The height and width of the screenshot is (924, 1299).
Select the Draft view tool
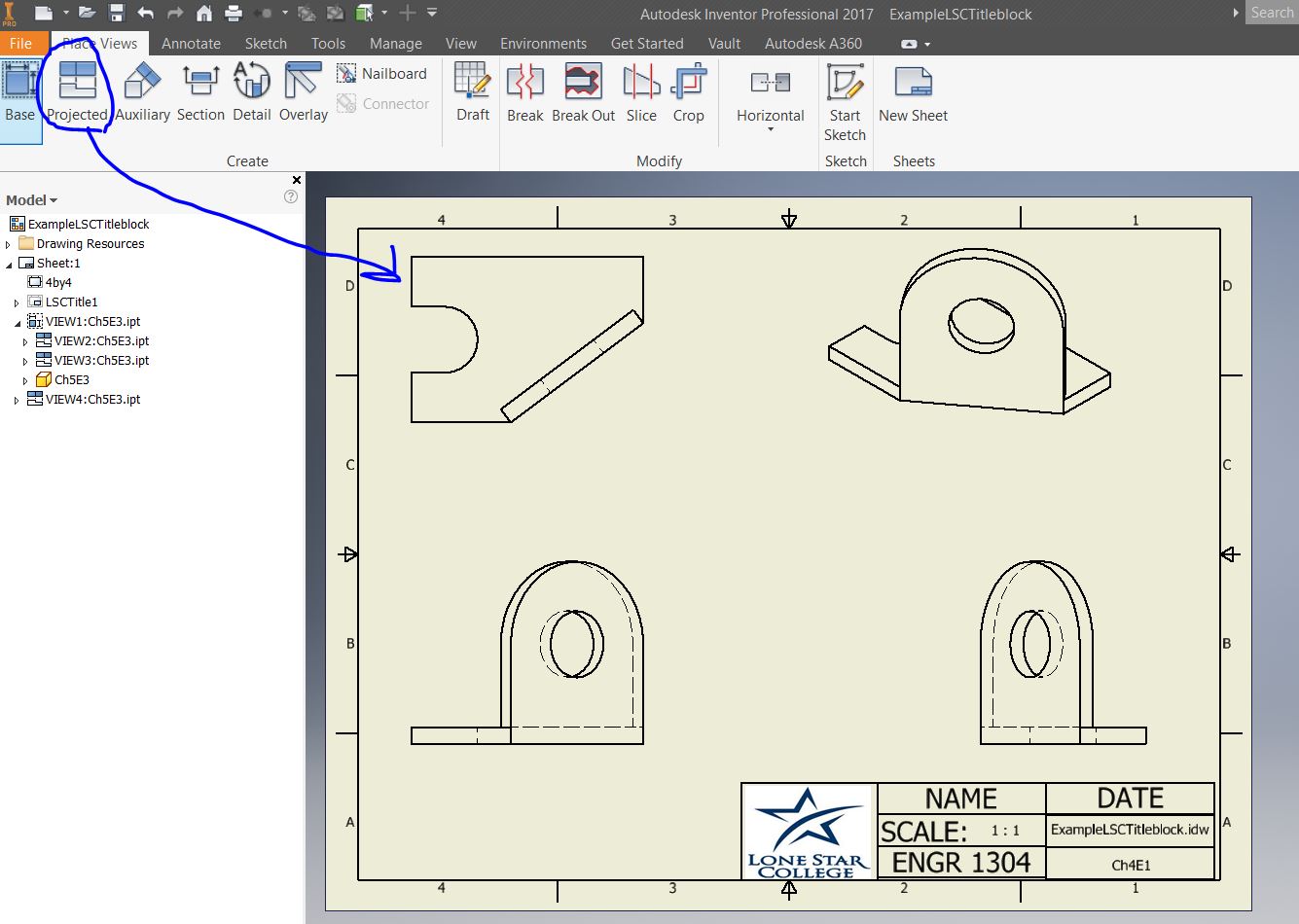click(473, 93)
